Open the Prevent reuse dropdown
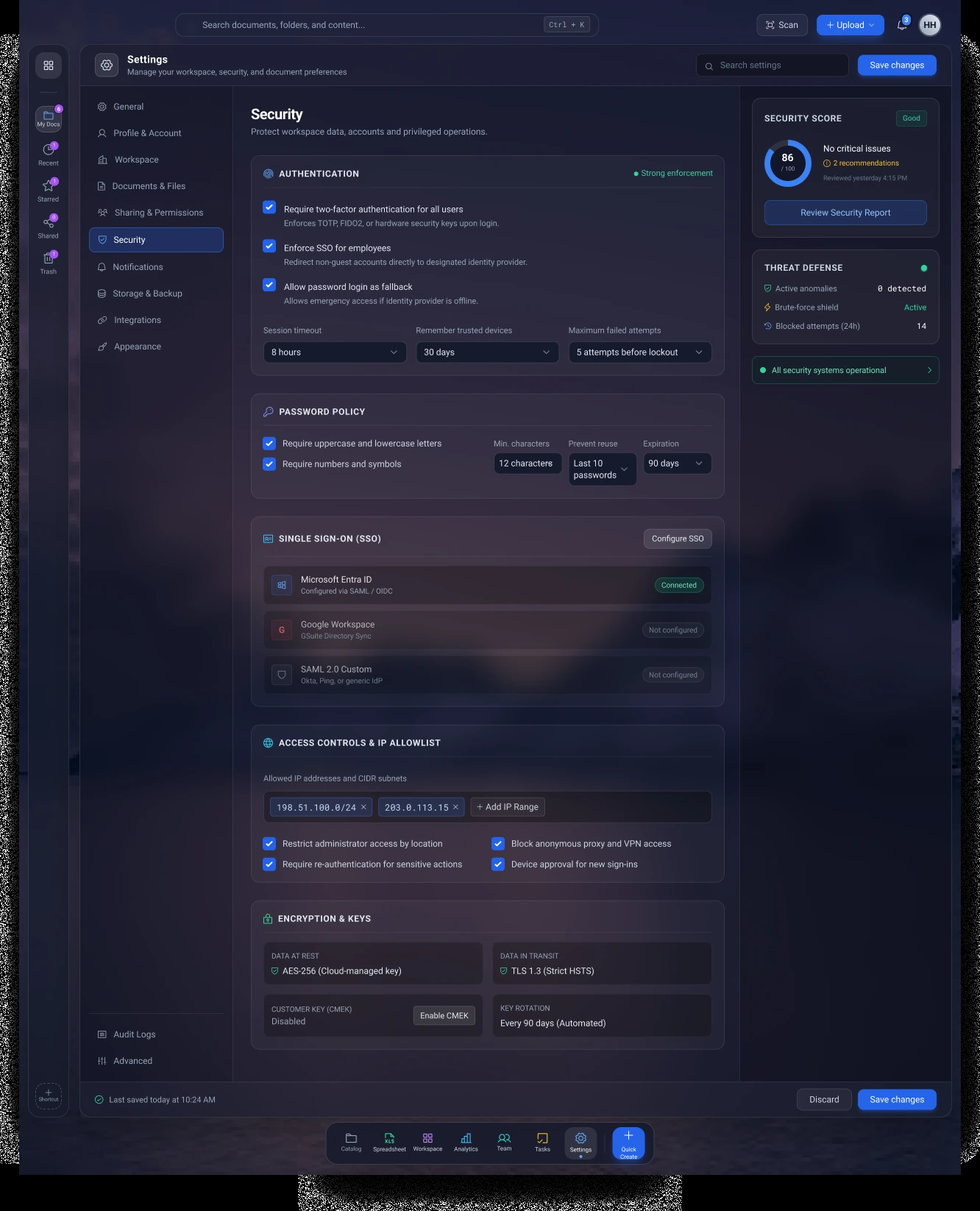 (x=603, y=469)
